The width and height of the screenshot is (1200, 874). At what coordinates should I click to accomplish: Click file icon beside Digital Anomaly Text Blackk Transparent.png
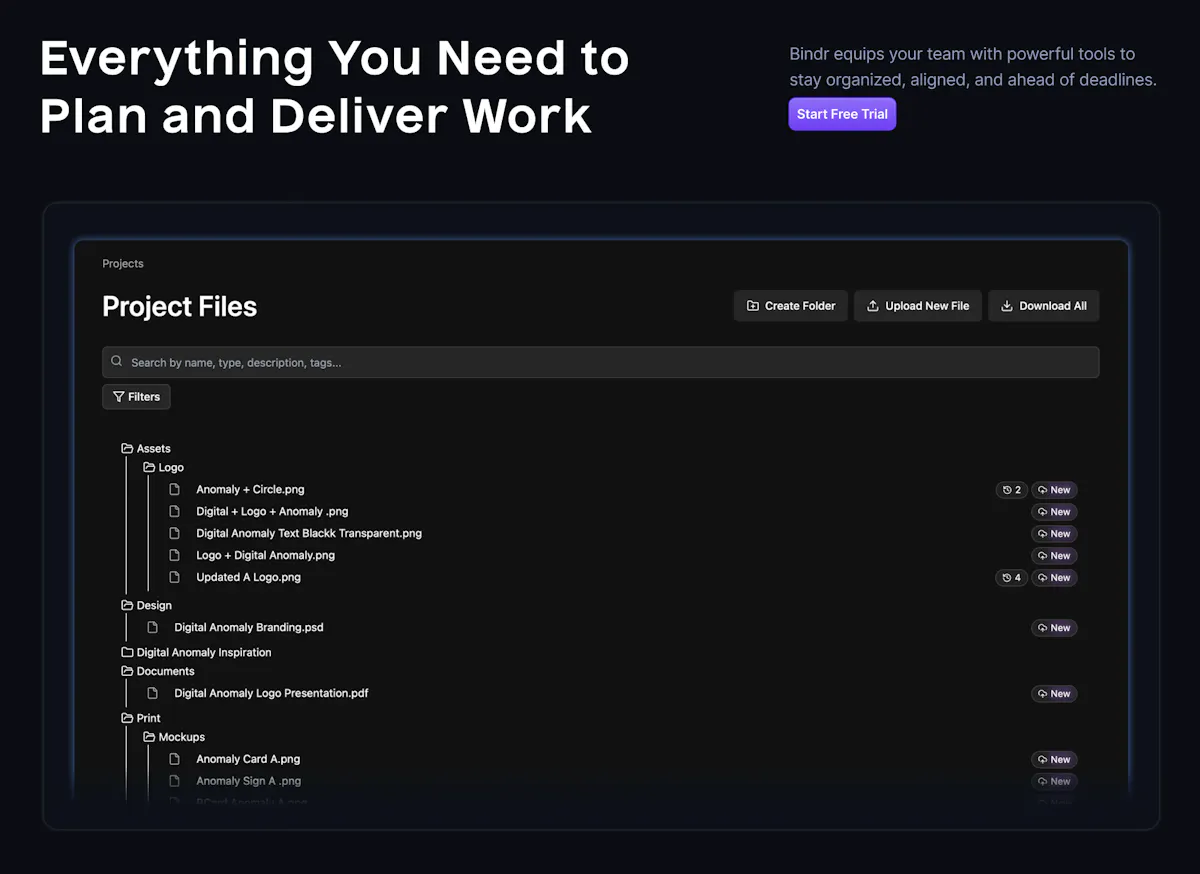(175, 534)
